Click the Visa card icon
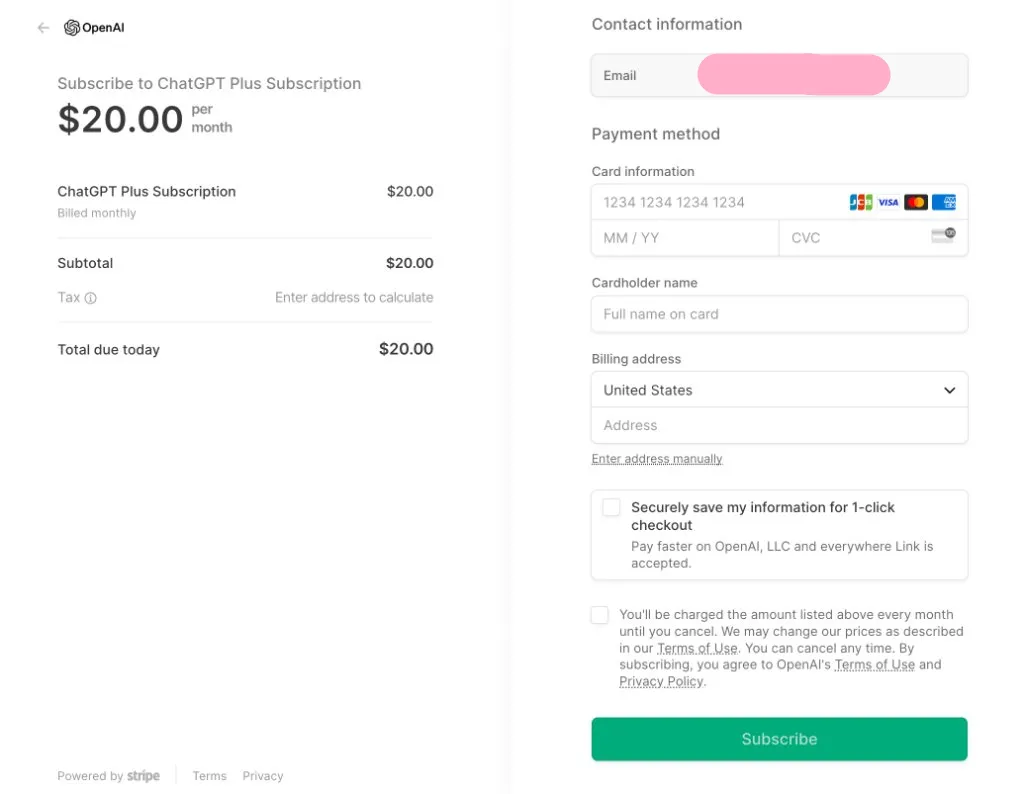Viewport: 1024px width, 794px height. point(888,202)
